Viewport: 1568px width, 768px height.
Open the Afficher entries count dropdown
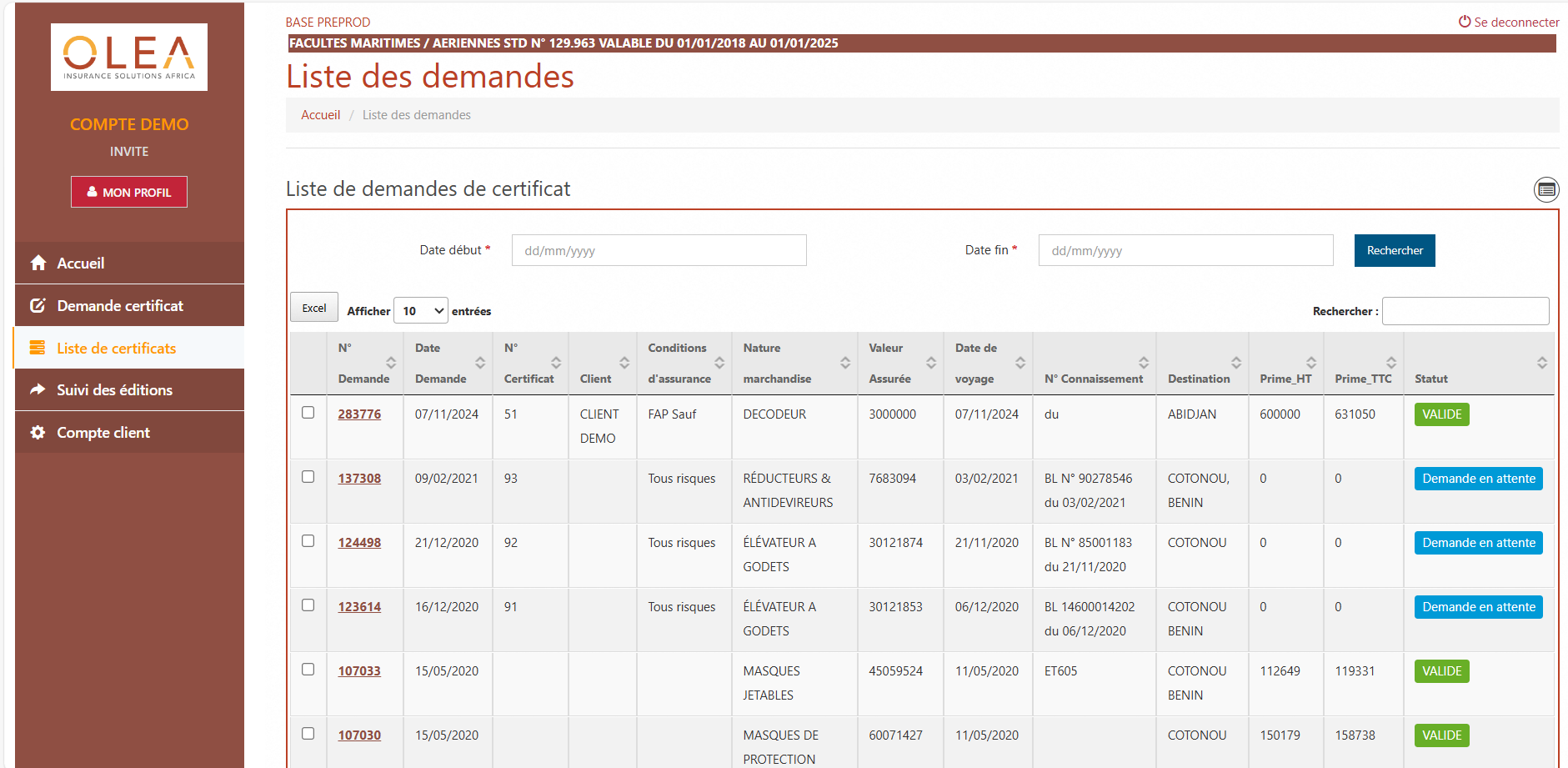420,311
